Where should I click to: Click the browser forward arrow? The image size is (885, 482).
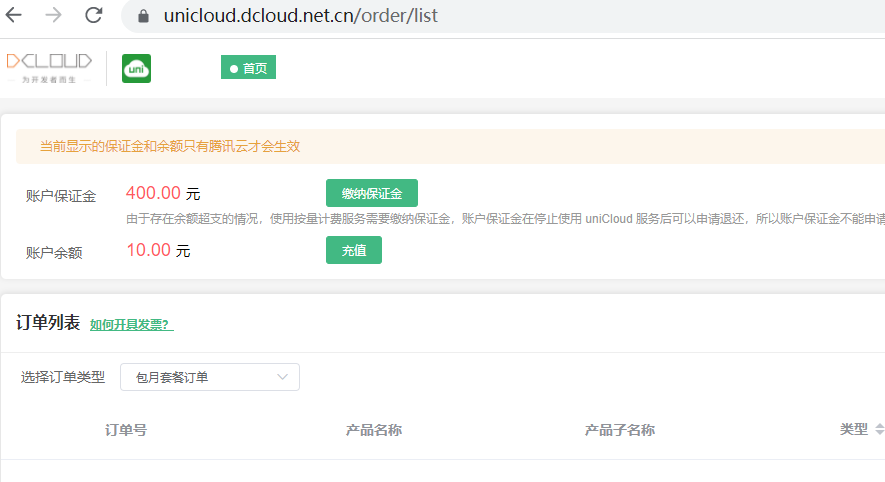click(x=54, y=15)
